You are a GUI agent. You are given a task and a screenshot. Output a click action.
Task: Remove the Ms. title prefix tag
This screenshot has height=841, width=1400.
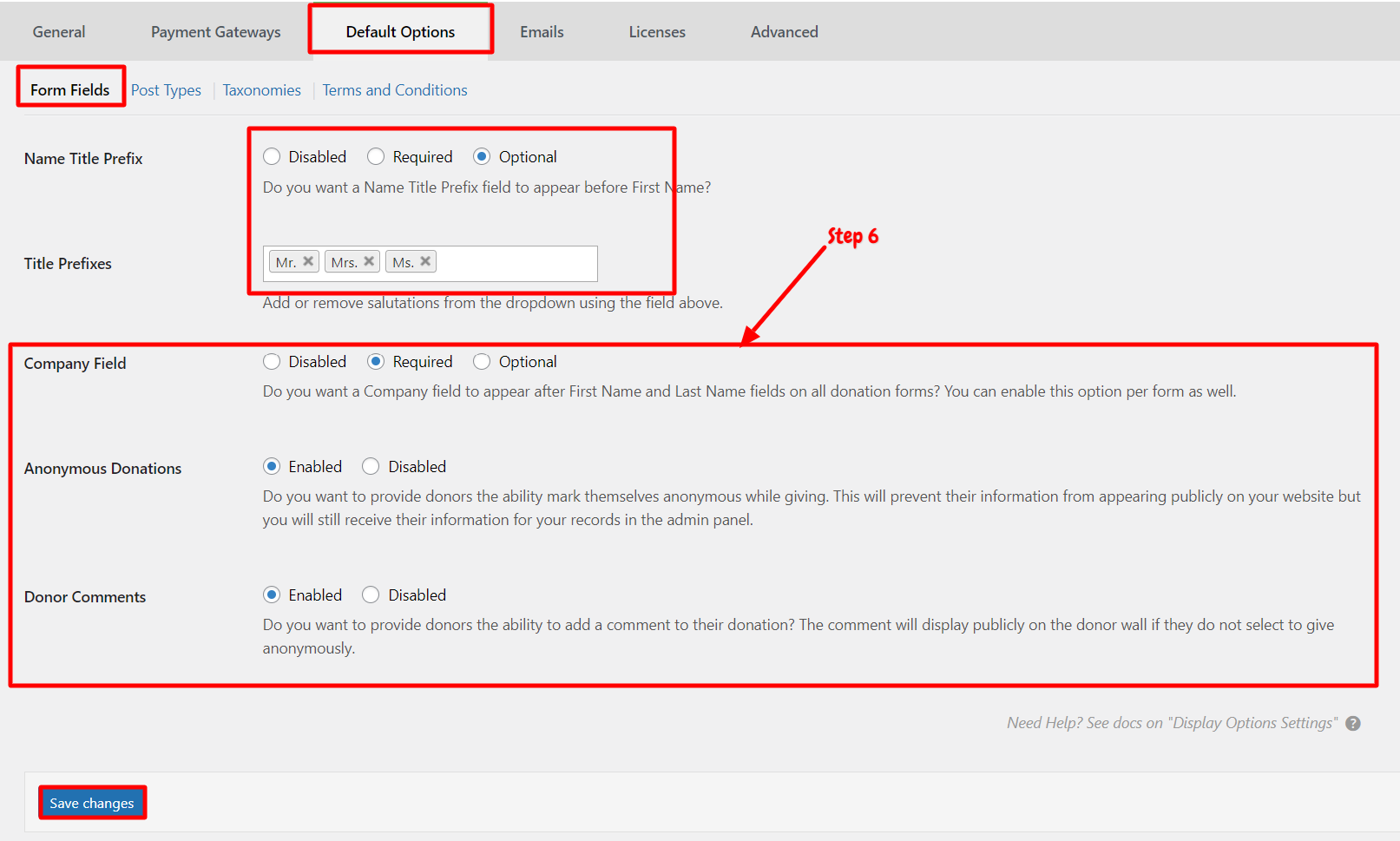point(425,261)
